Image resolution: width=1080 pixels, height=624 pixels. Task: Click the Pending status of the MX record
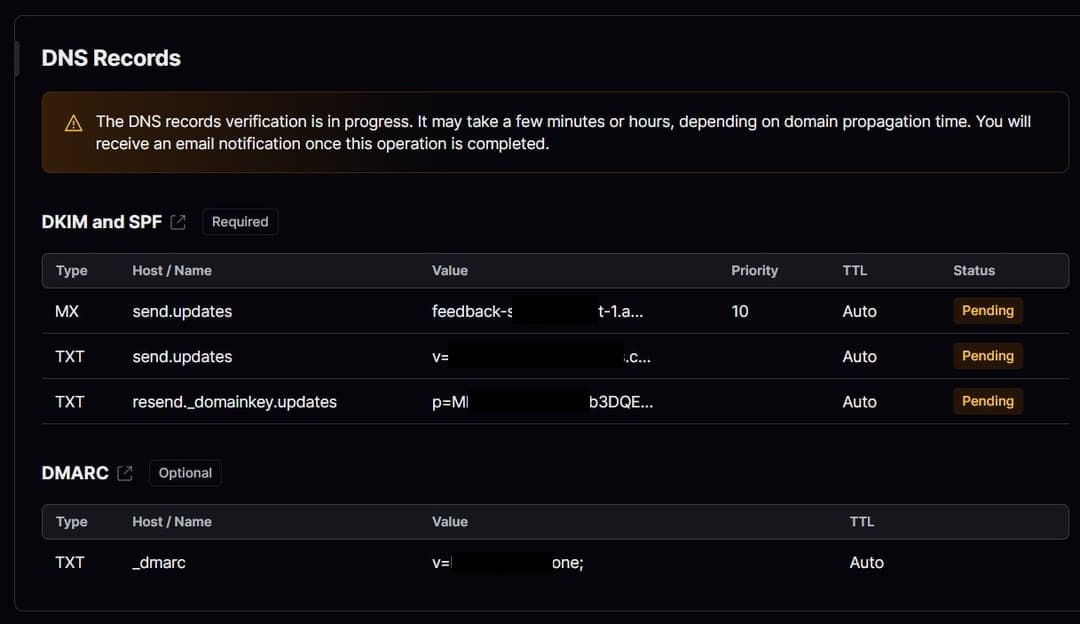coord(987,311)
